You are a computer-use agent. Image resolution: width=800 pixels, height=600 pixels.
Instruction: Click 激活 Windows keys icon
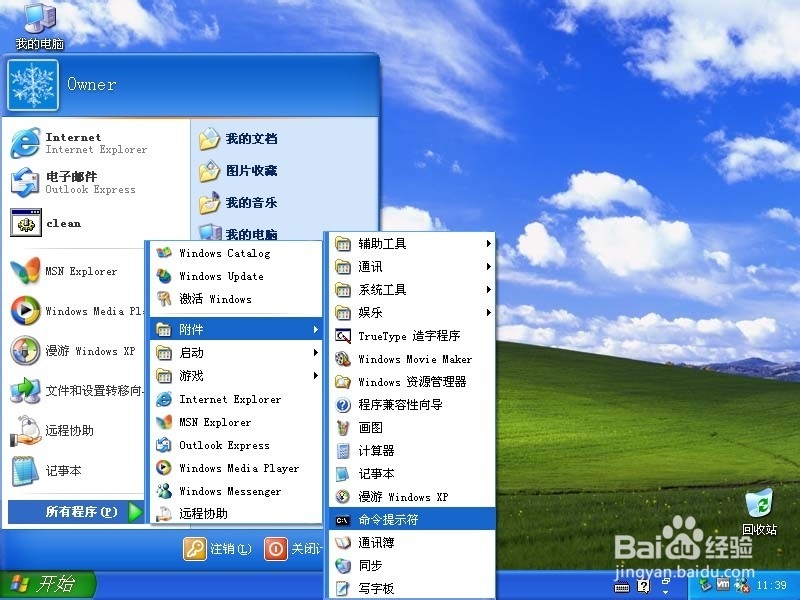pyautogui.click(x=164, y=299)
